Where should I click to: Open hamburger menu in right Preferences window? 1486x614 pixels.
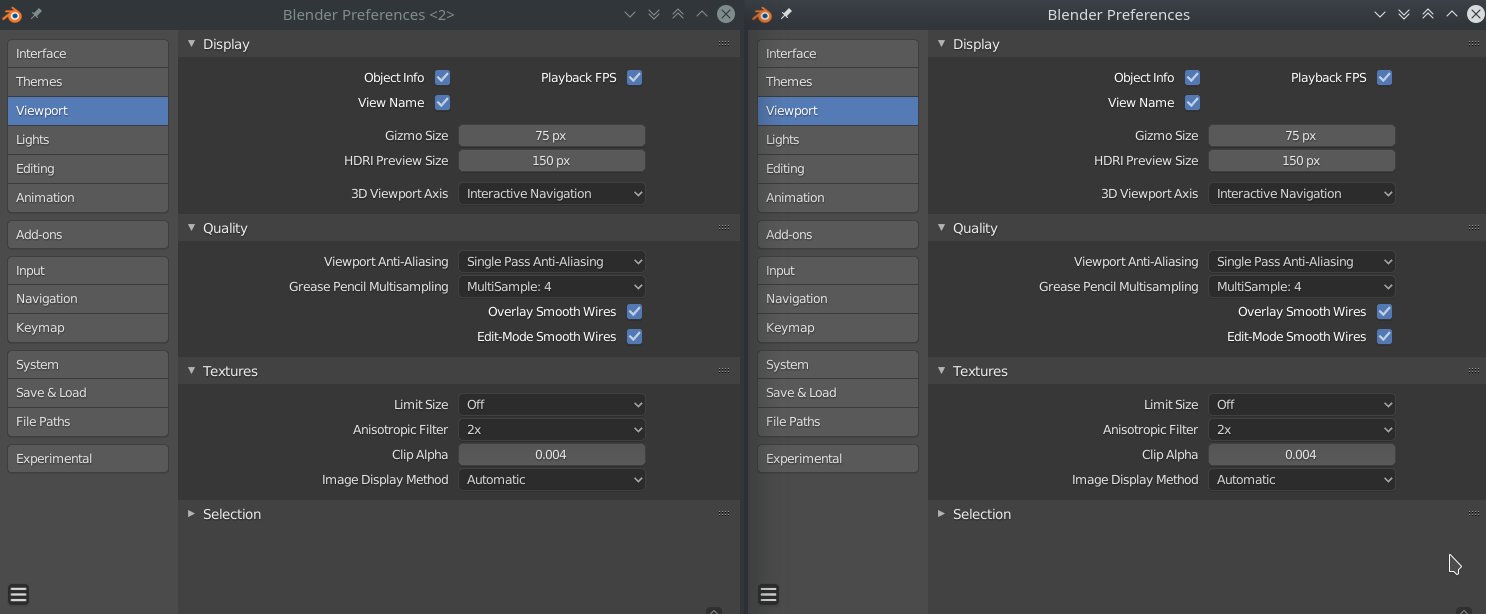point(768,595)
